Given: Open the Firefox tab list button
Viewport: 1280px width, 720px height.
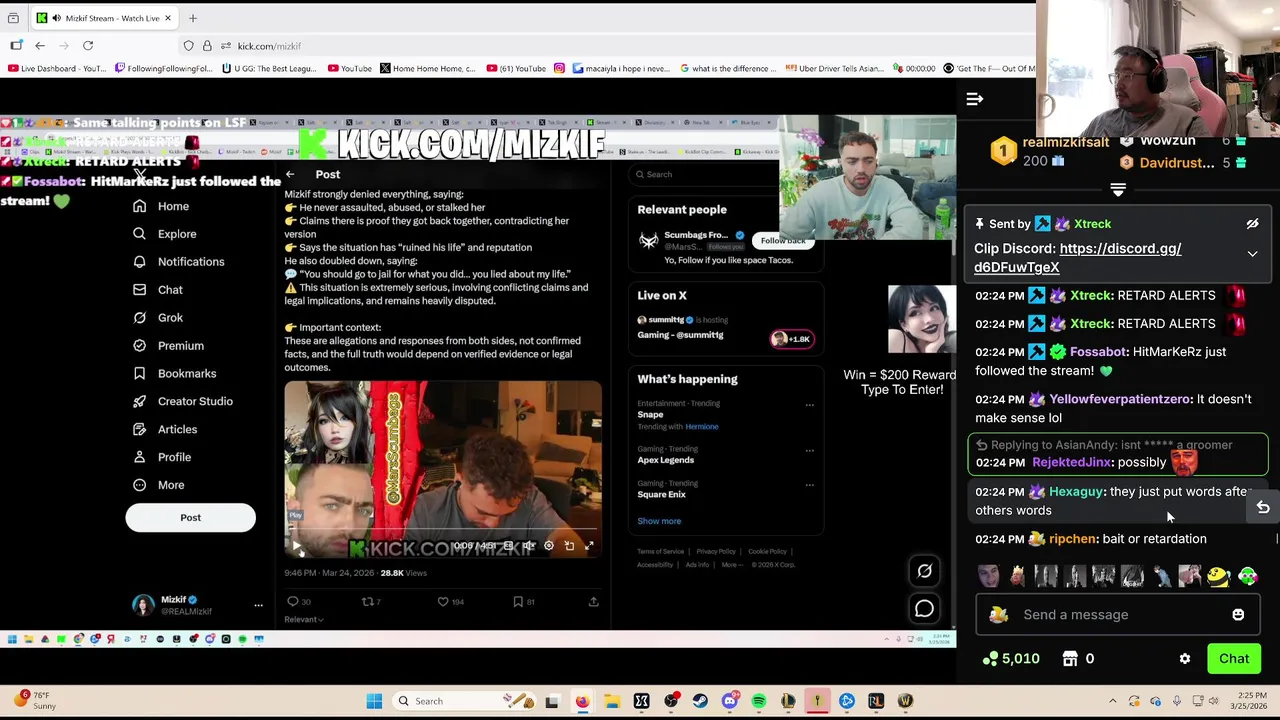Looking at the screenshot, I should click(x=13, y=18).
